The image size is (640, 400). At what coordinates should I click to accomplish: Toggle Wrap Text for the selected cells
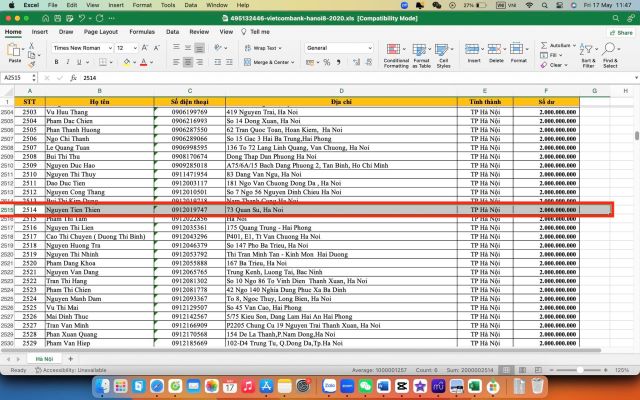click(x=263, y=47)
